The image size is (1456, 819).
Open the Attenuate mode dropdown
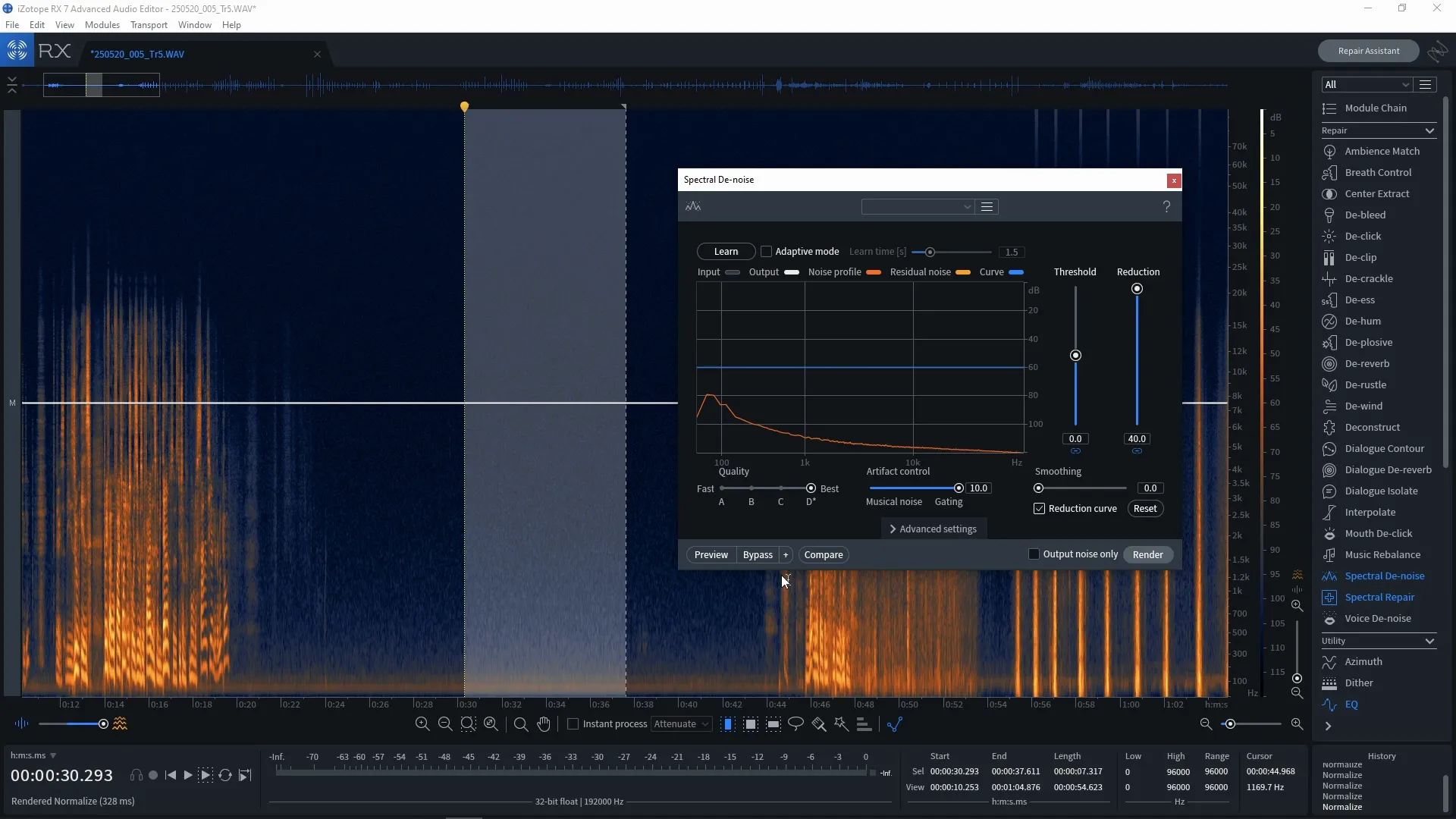coord(681,724)
